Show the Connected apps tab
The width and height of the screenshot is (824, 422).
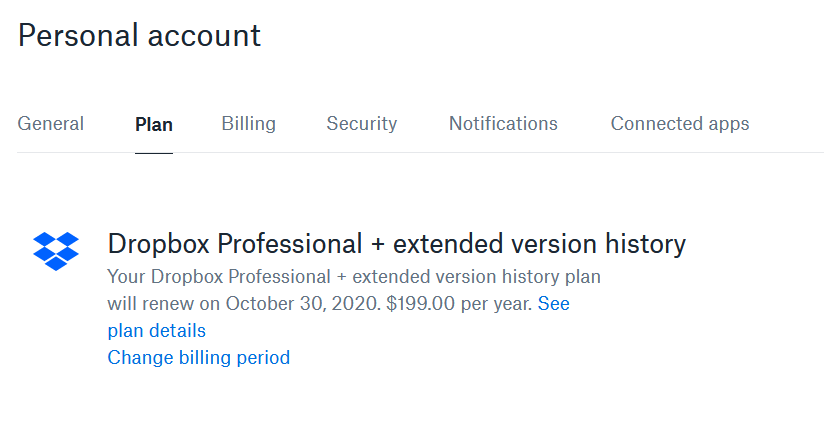click(680, 124)
